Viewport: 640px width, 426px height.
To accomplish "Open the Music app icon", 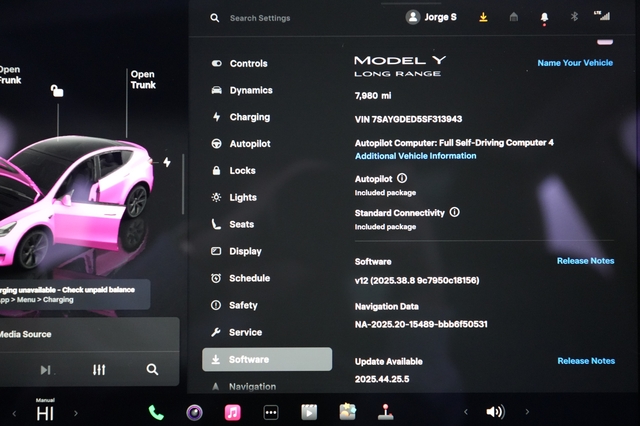I will pyautogui.click(x=233, y=413).
